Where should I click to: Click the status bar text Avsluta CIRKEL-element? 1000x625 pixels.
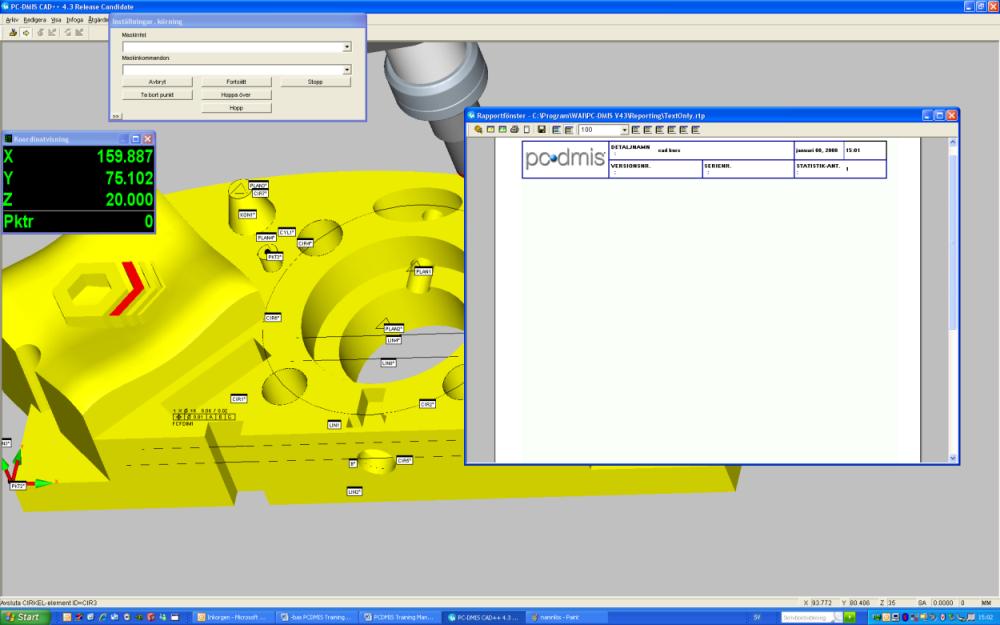(48, 603)
